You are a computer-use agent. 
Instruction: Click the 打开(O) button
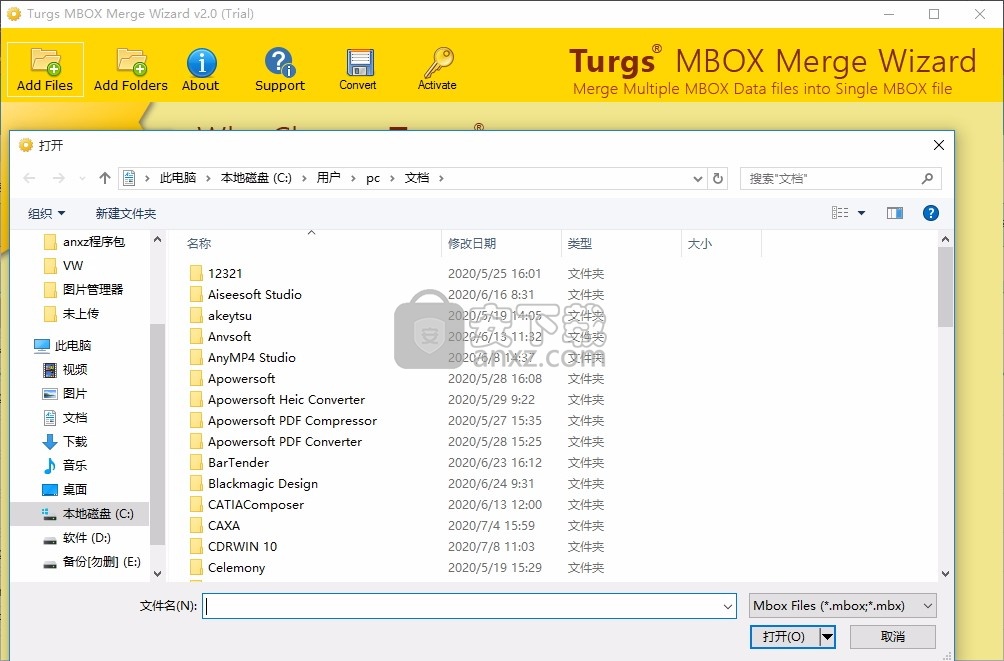pyautogui.click(x=784, y=637)
